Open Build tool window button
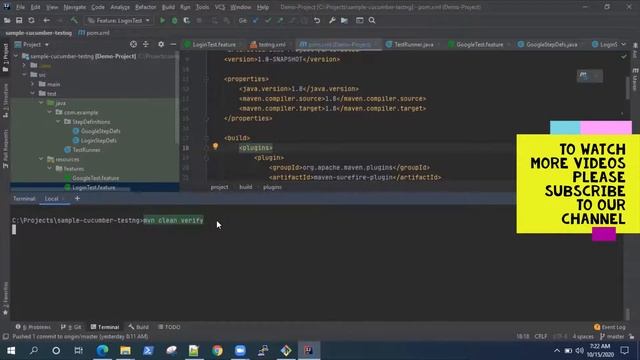Screen dimensions: 640x360 (138, 327)
